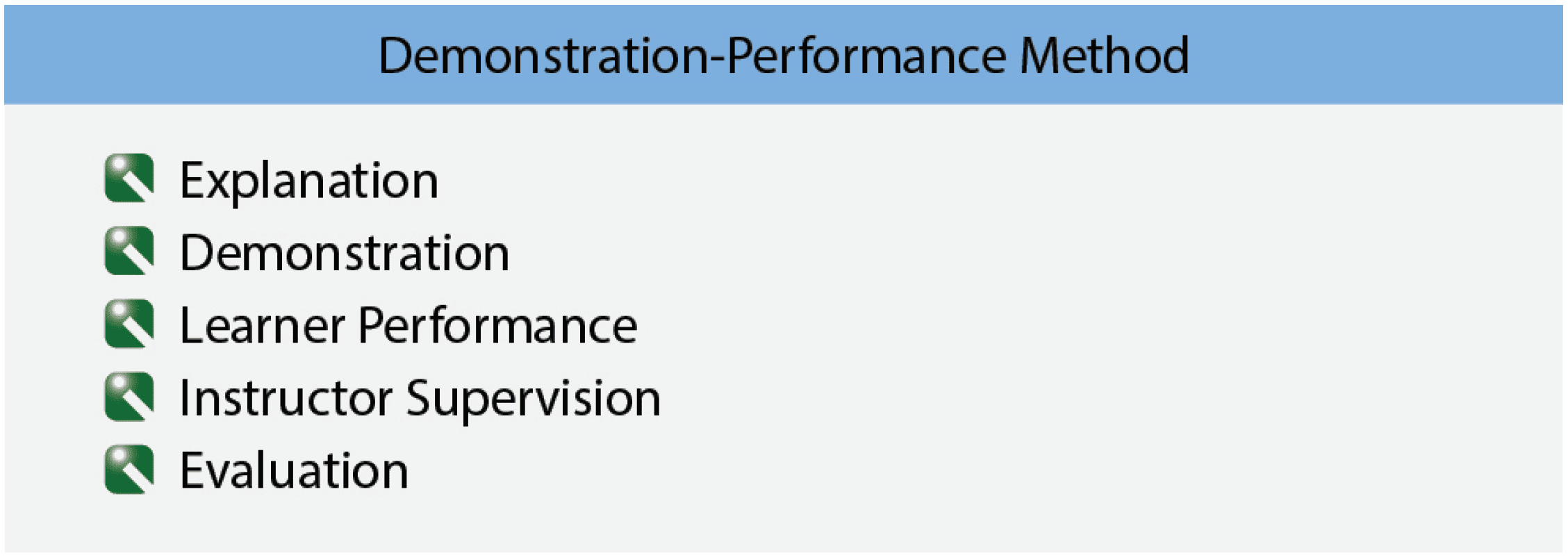Screen dimensions: 1568x560
Task: Click the hyphenated Demonstration-Performance word in header
Action: [693, 55]
